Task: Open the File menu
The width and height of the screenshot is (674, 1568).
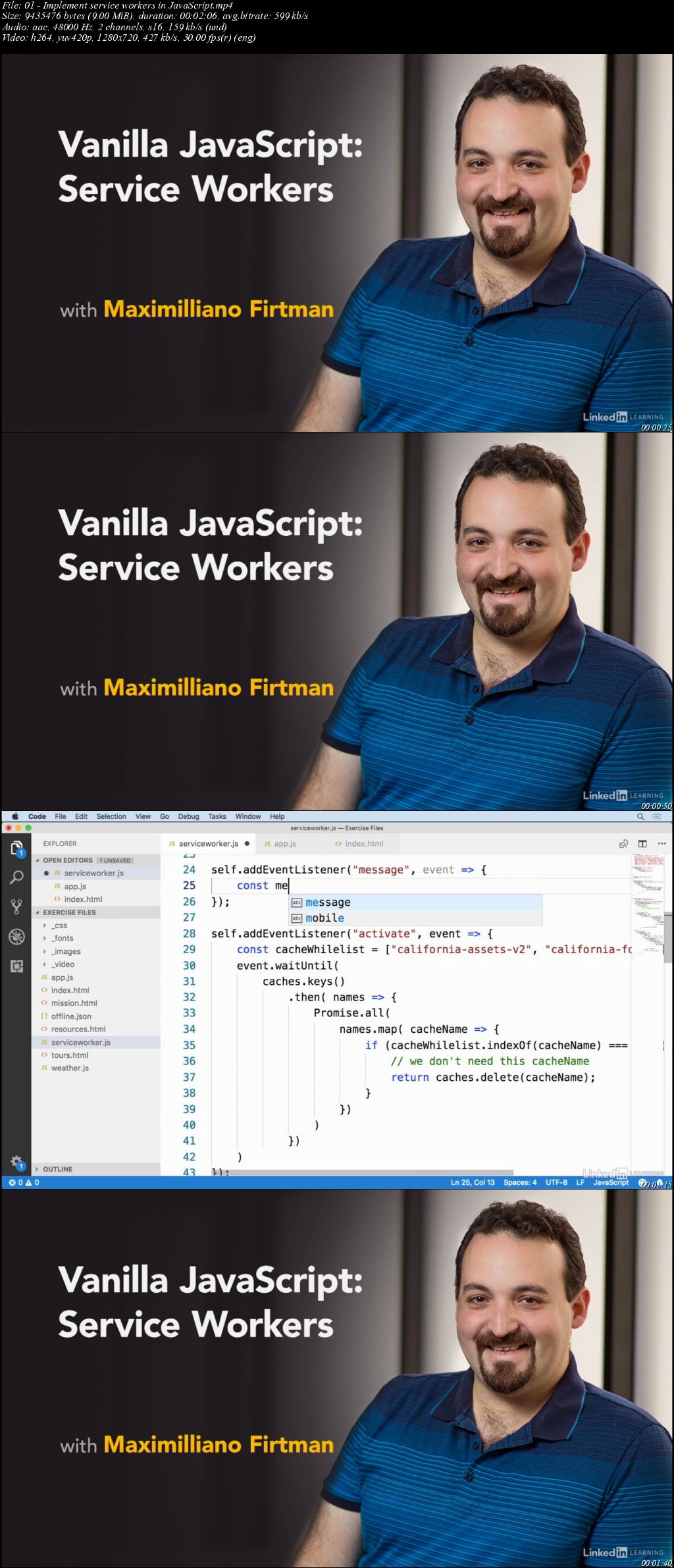Action: click(61, 816)
